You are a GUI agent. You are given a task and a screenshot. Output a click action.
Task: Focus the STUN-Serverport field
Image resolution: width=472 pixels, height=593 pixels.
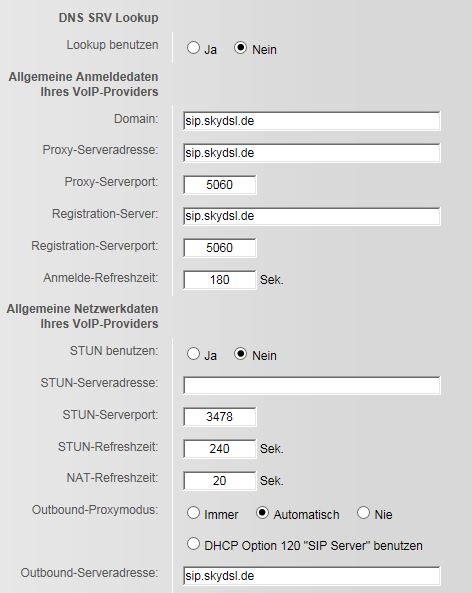tap(220, 417)
